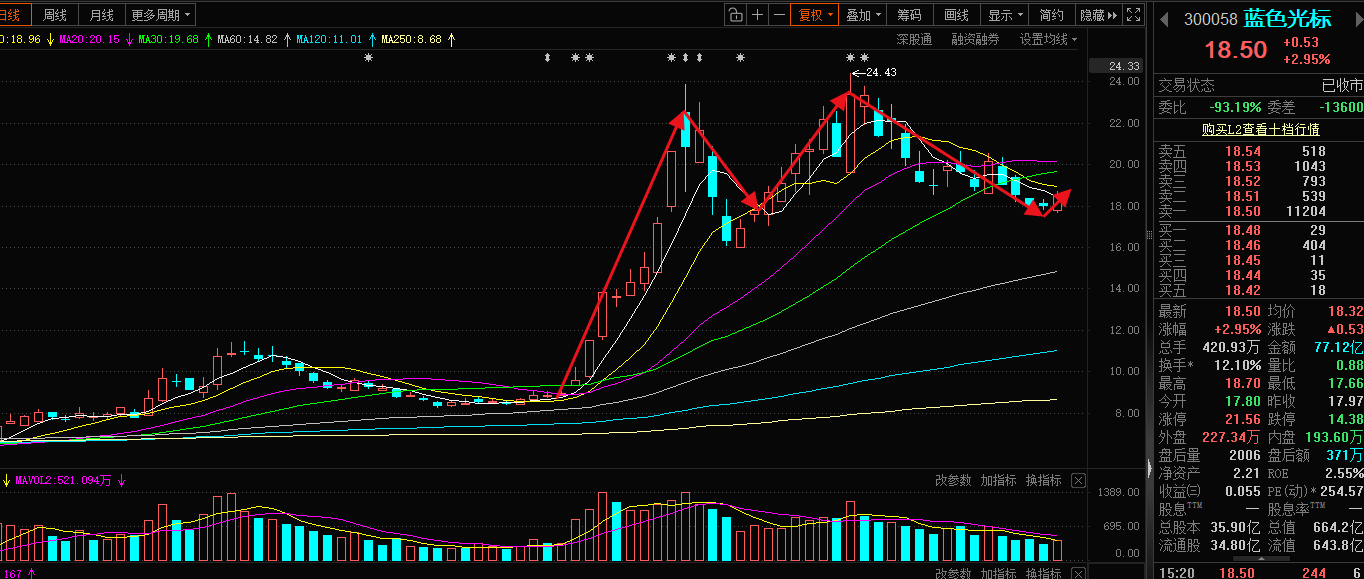Switch to the 月线 monthly tab
Image resolution: width=1364 pixels, height=579 pixels.
(x=101, y=15)
